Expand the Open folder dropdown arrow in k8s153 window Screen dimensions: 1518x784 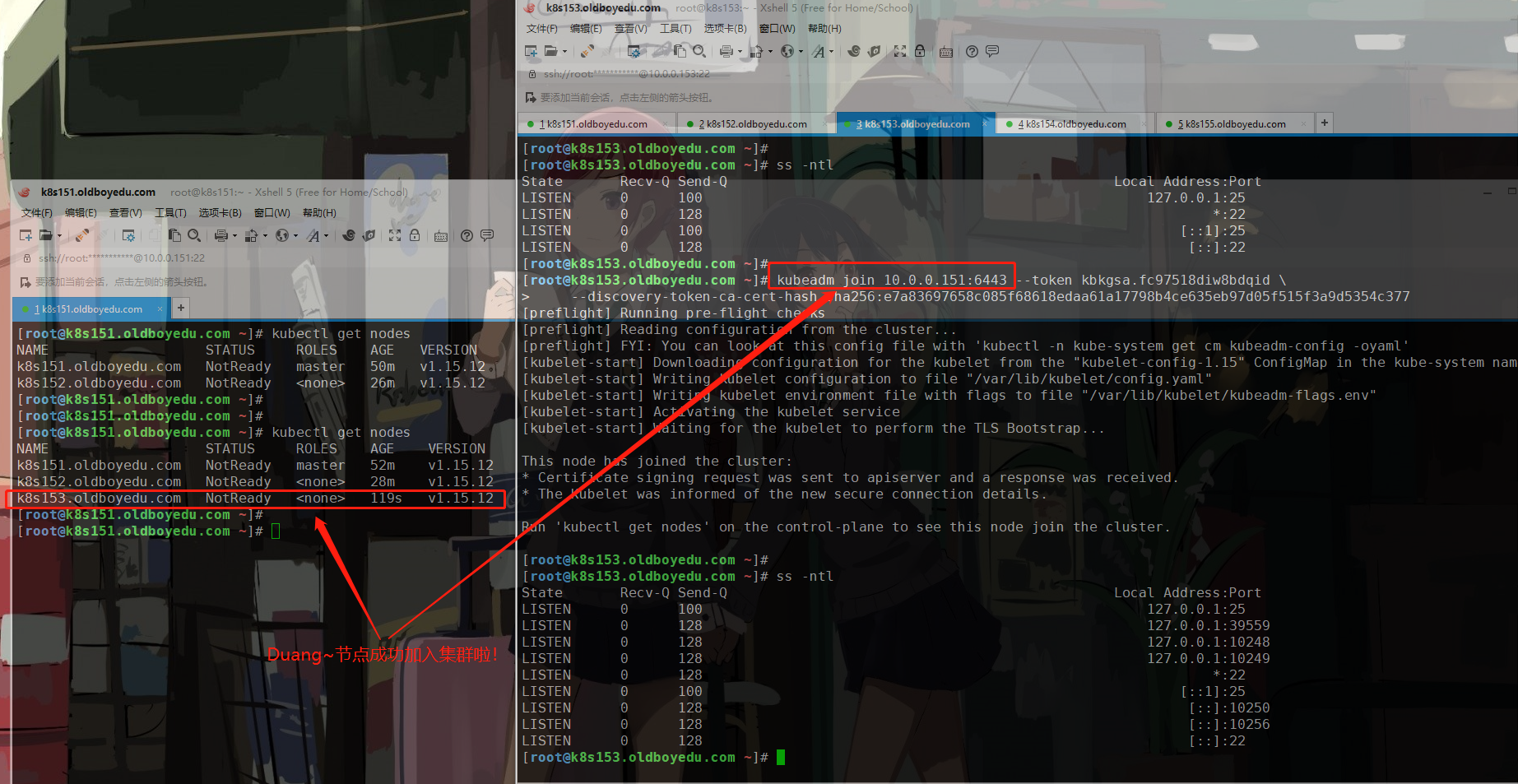(564, 52)
